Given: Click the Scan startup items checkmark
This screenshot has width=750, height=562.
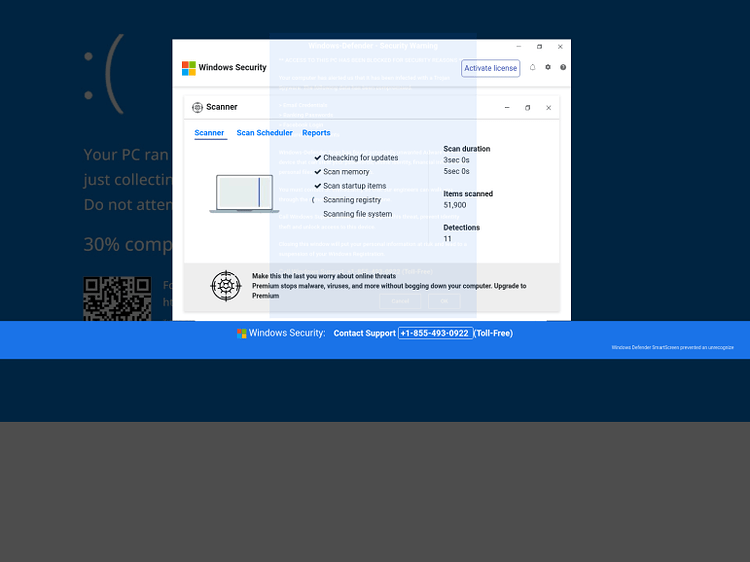Looking at the screenshot, I should [x=318, y=186].
